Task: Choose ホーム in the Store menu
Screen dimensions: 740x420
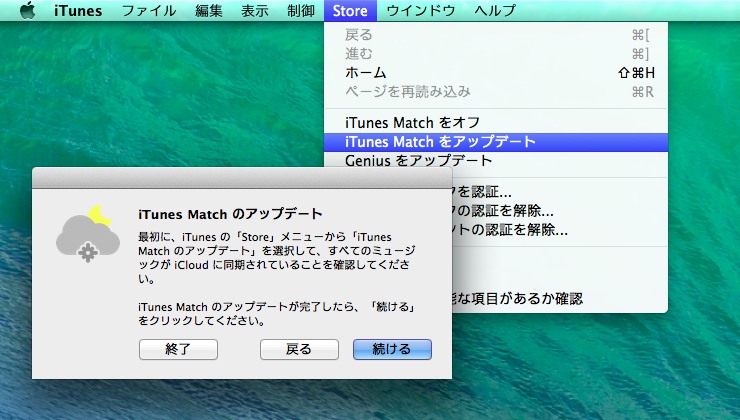Action: (496, 73)
